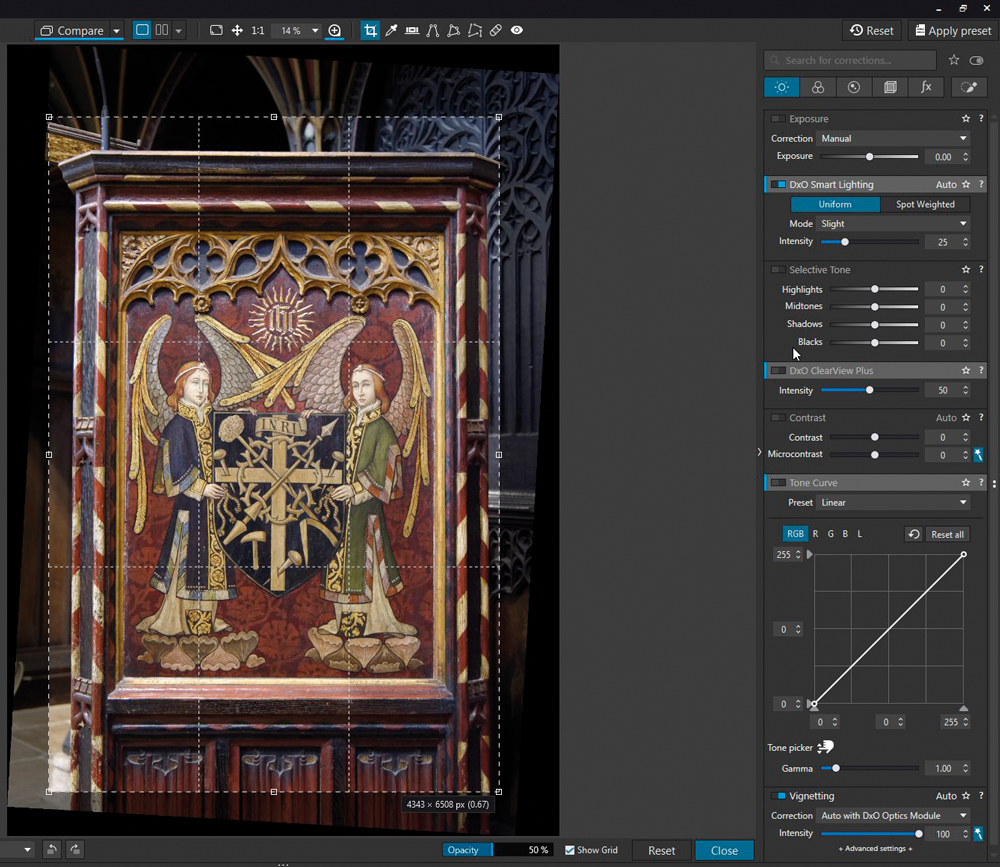This screenshot has height=867, width=1000.
Task: Click the Microcontrast magic wand
Action: [978, 455]
